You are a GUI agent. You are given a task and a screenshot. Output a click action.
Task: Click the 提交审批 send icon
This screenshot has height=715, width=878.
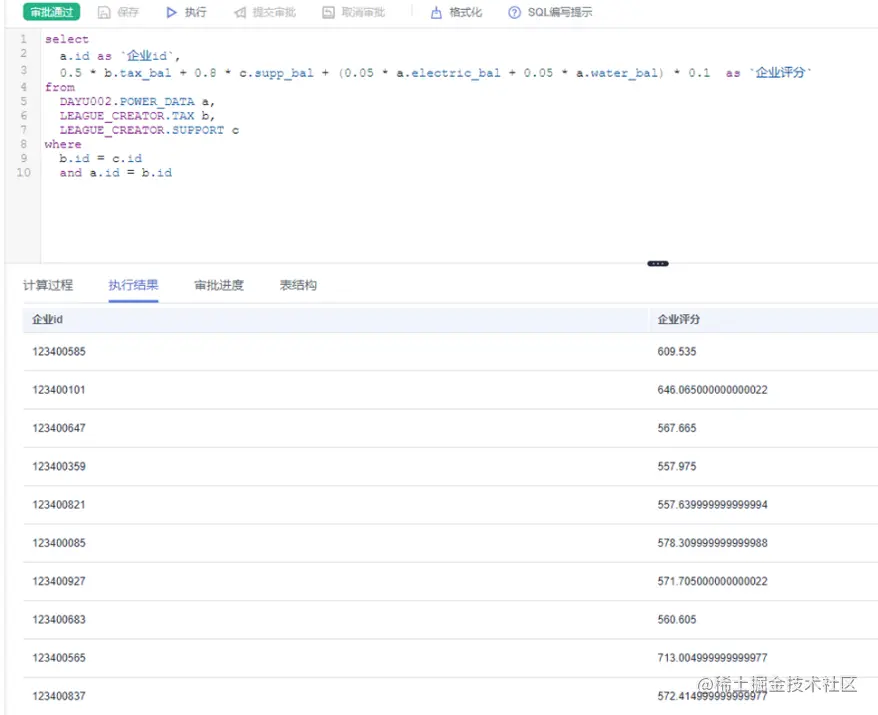[x=240, y=12]
